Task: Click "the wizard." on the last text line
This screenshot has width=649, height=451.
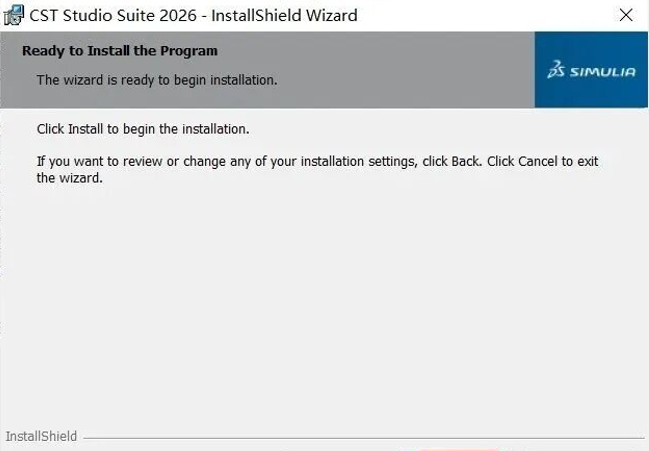Action: (70, 178)
